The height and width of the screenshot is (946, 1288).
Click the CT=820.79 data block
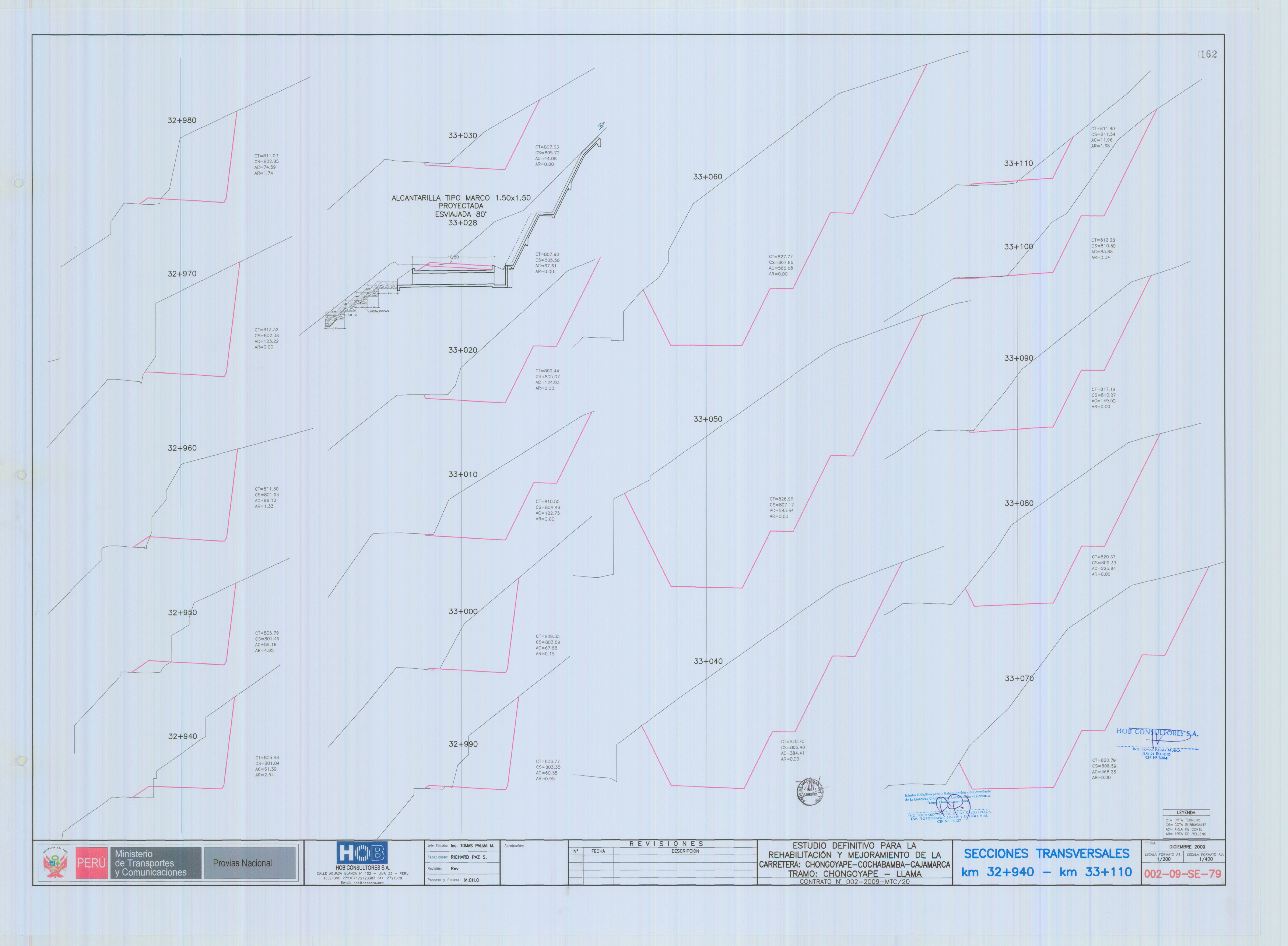pos(1104,769)
